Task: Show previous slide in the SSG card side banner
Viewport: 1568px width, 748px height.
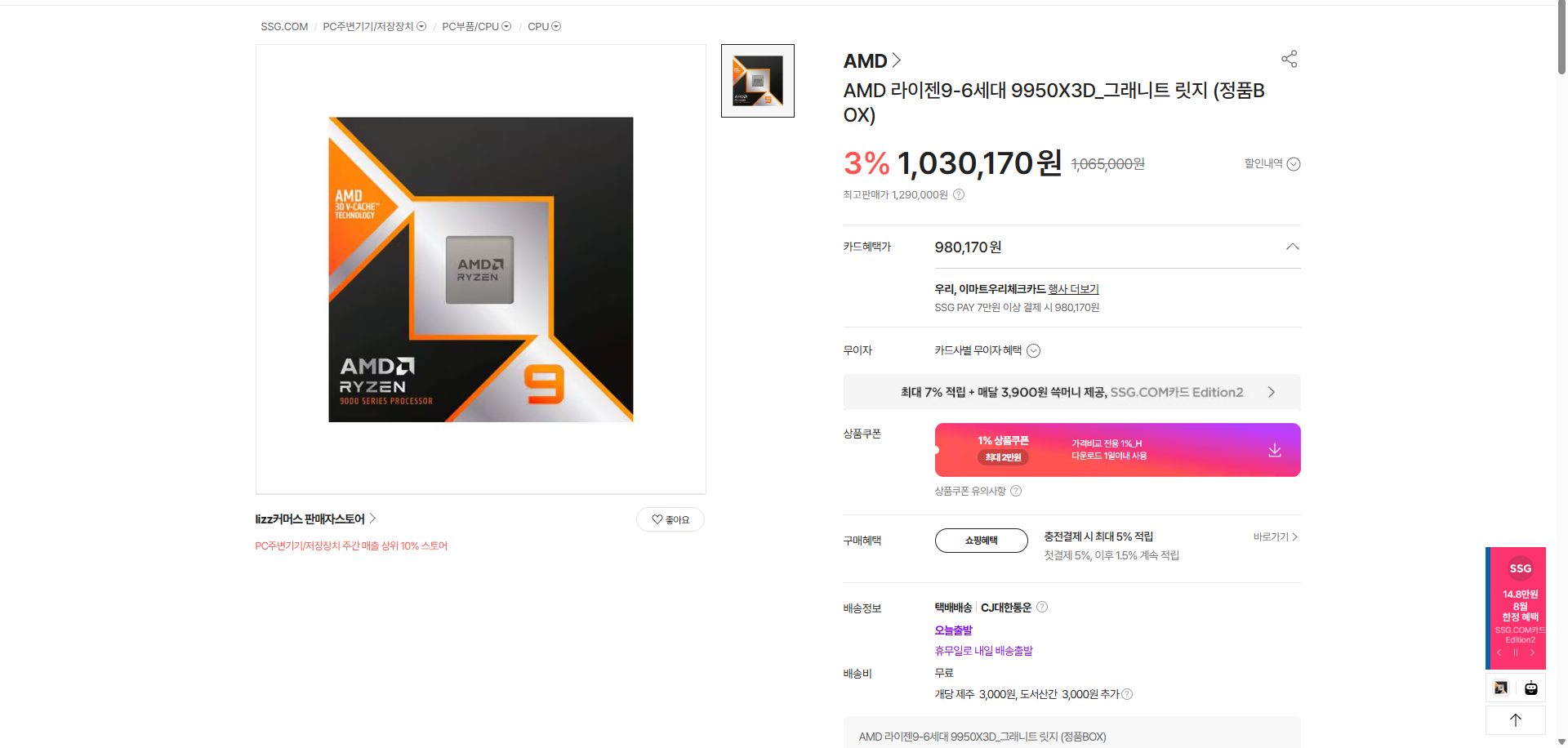Action: [x=1499, y=652]
